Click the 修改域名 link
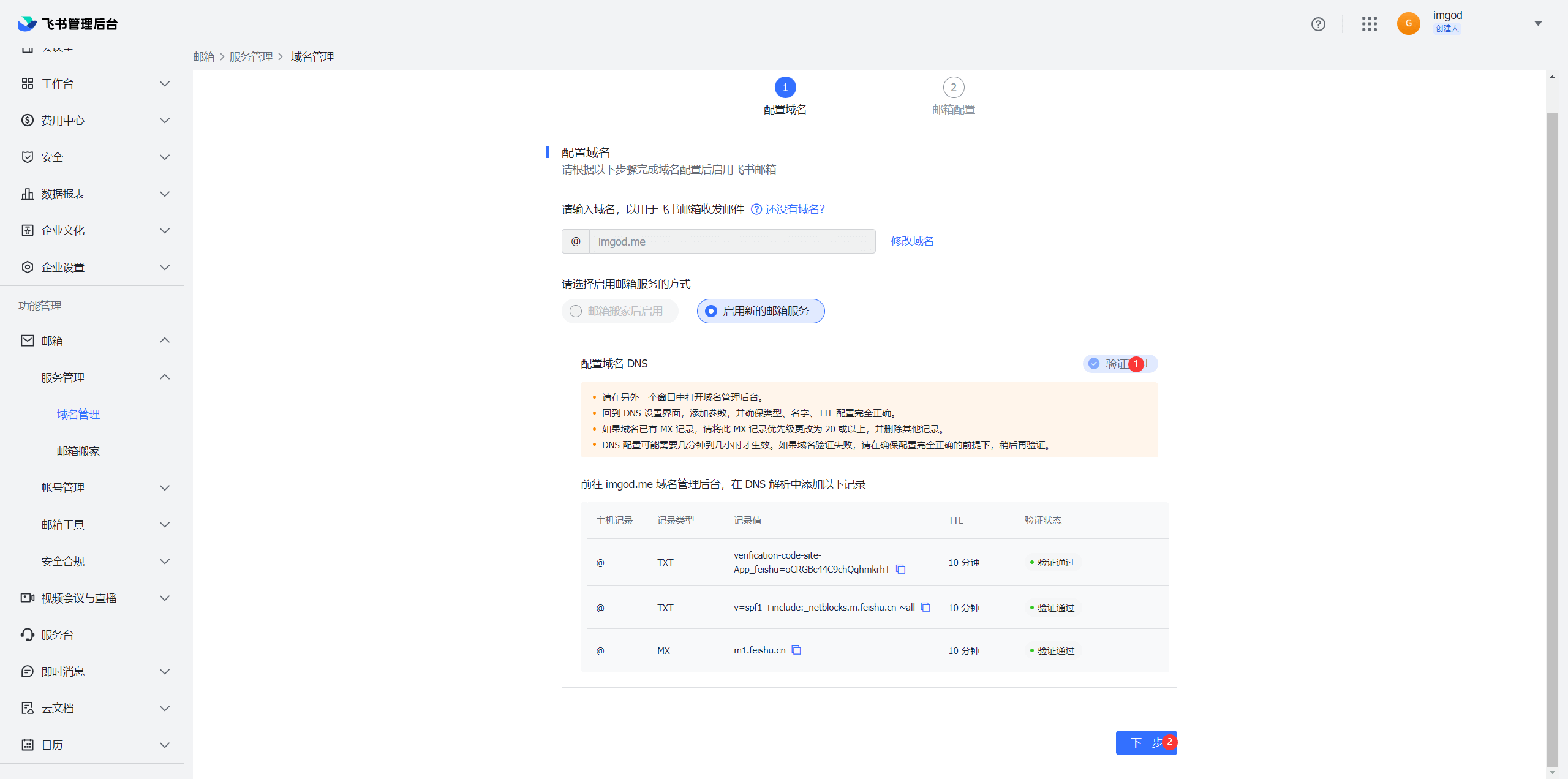1568x779 pixels. tap(912, 241)
